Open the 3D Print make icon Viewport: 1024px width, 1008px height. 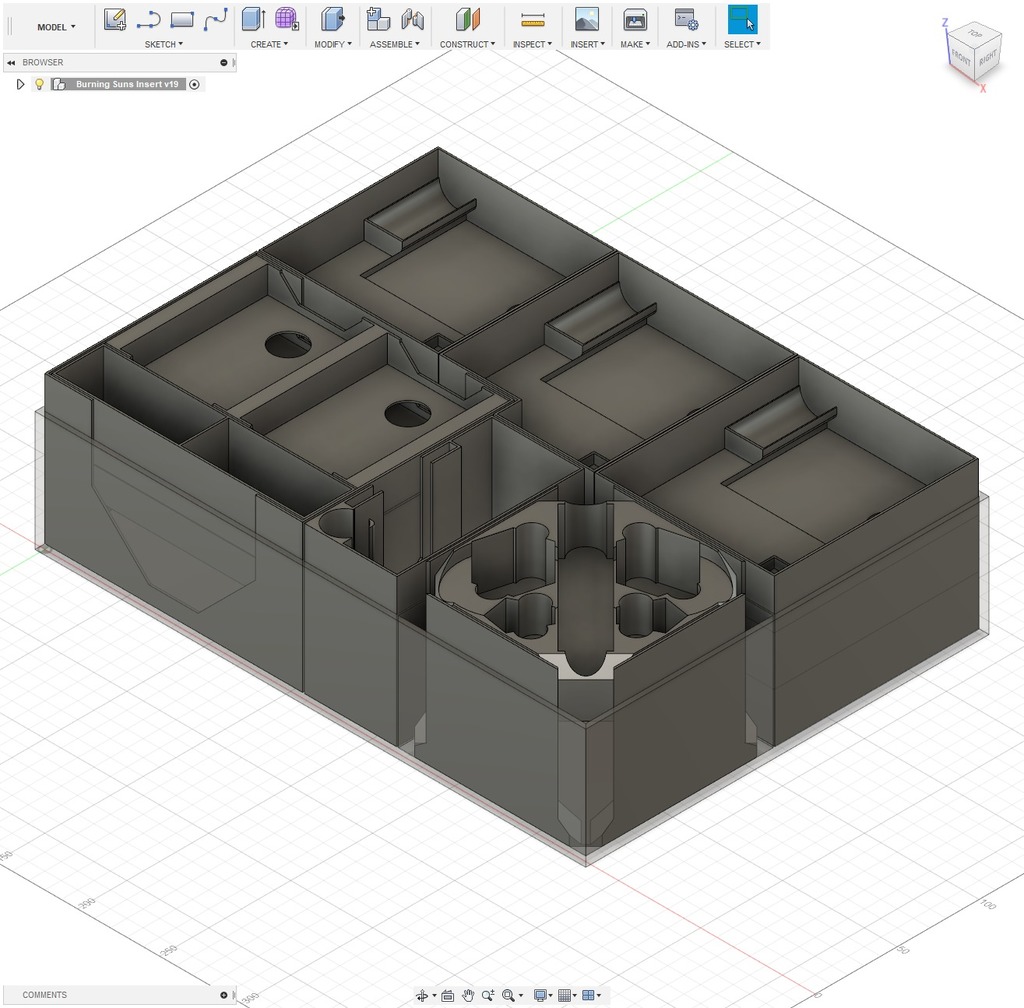(x=635, y=20)
